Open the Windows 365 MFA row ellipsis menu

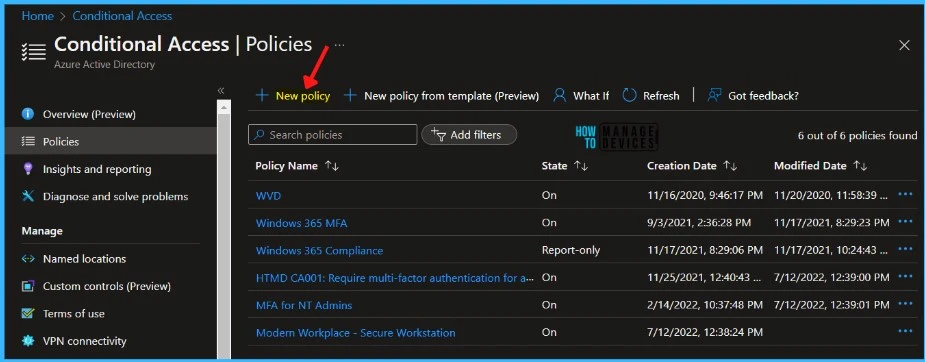point(905,222)
